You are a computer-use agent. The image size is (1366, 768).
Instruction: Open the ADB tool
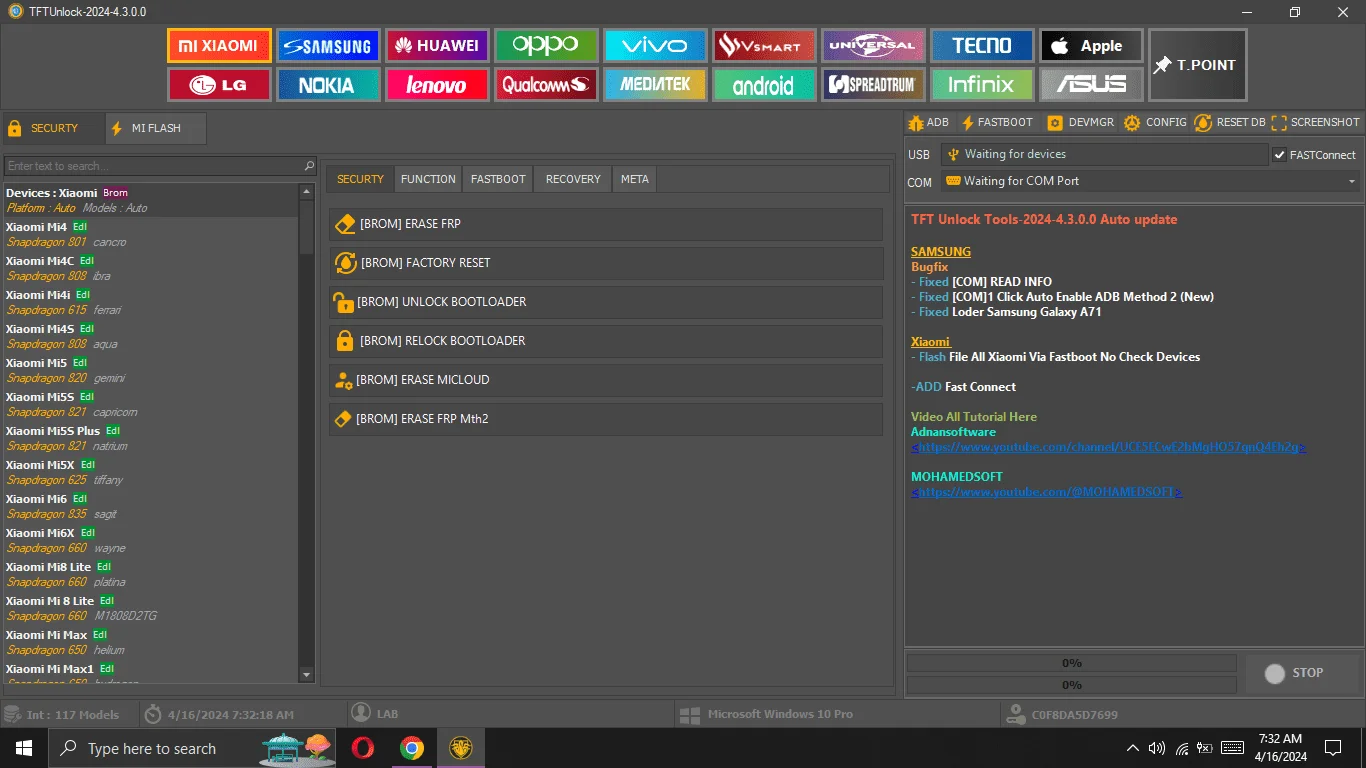pos(928,122)
